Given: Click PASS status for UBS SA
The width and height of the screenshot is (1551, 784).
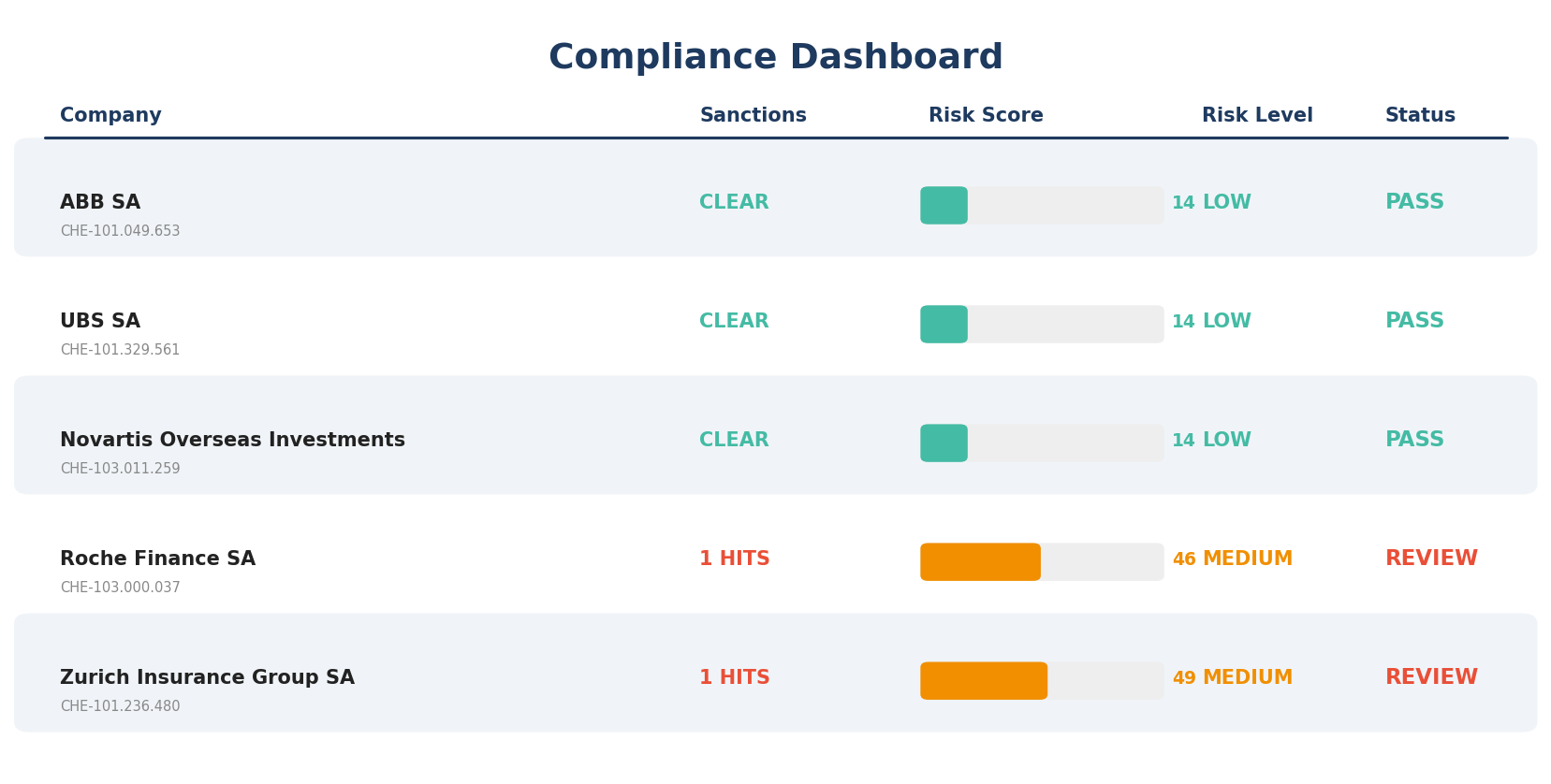Looking at the screenshot, I should click(1414, 321).
